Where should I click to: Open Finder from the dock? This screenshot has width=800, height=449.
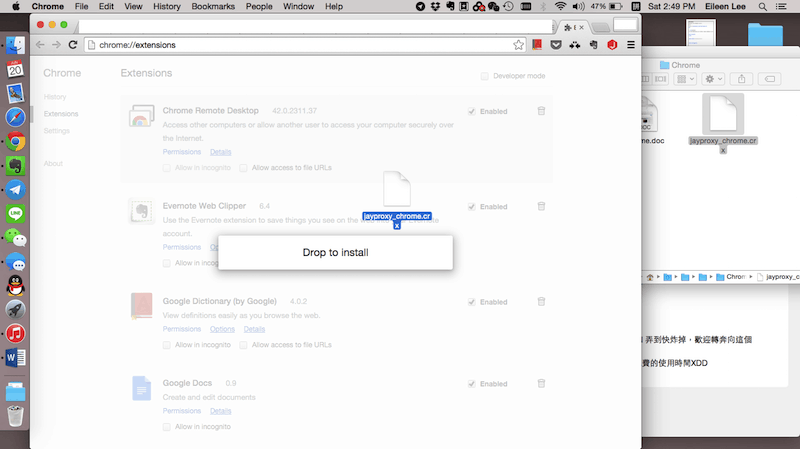(15, 45)
